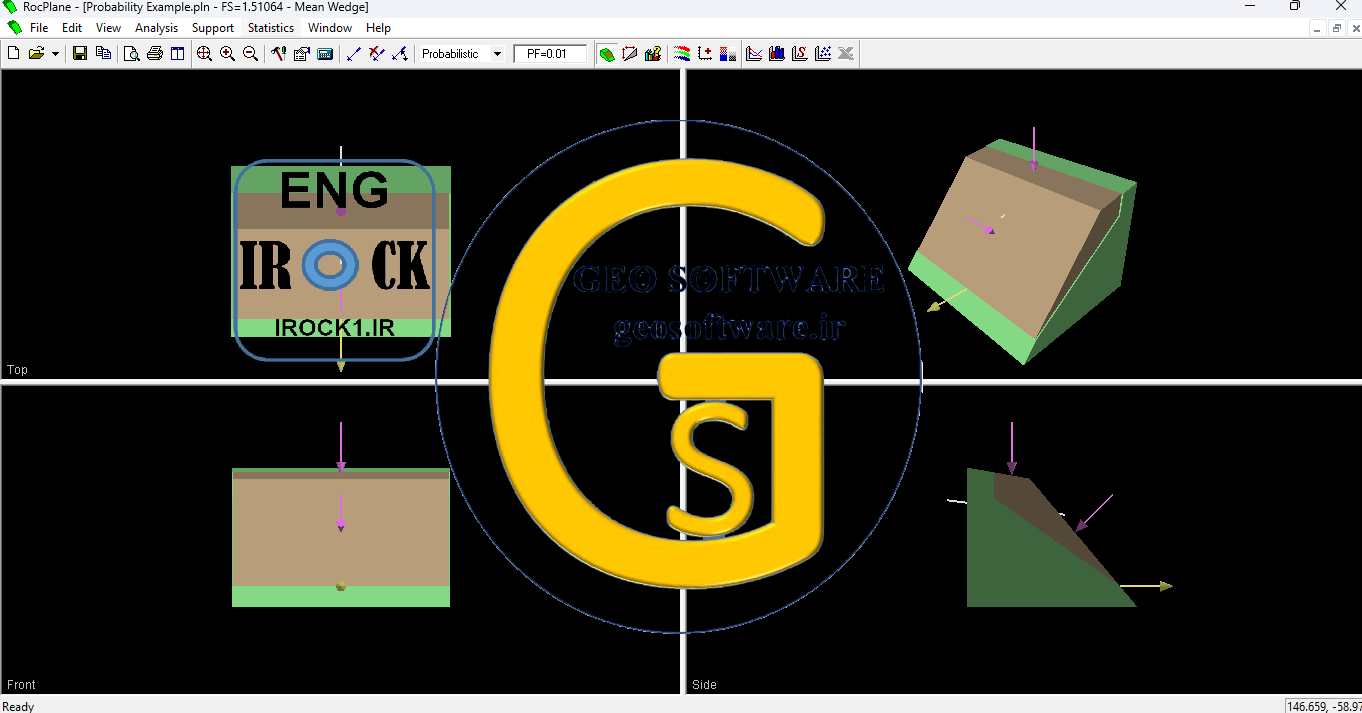Image resolution: width=1362 pixels, height=713 pixels.
Task: Open the Sensitivity Analysis colored curves icon
Action: 682,53
